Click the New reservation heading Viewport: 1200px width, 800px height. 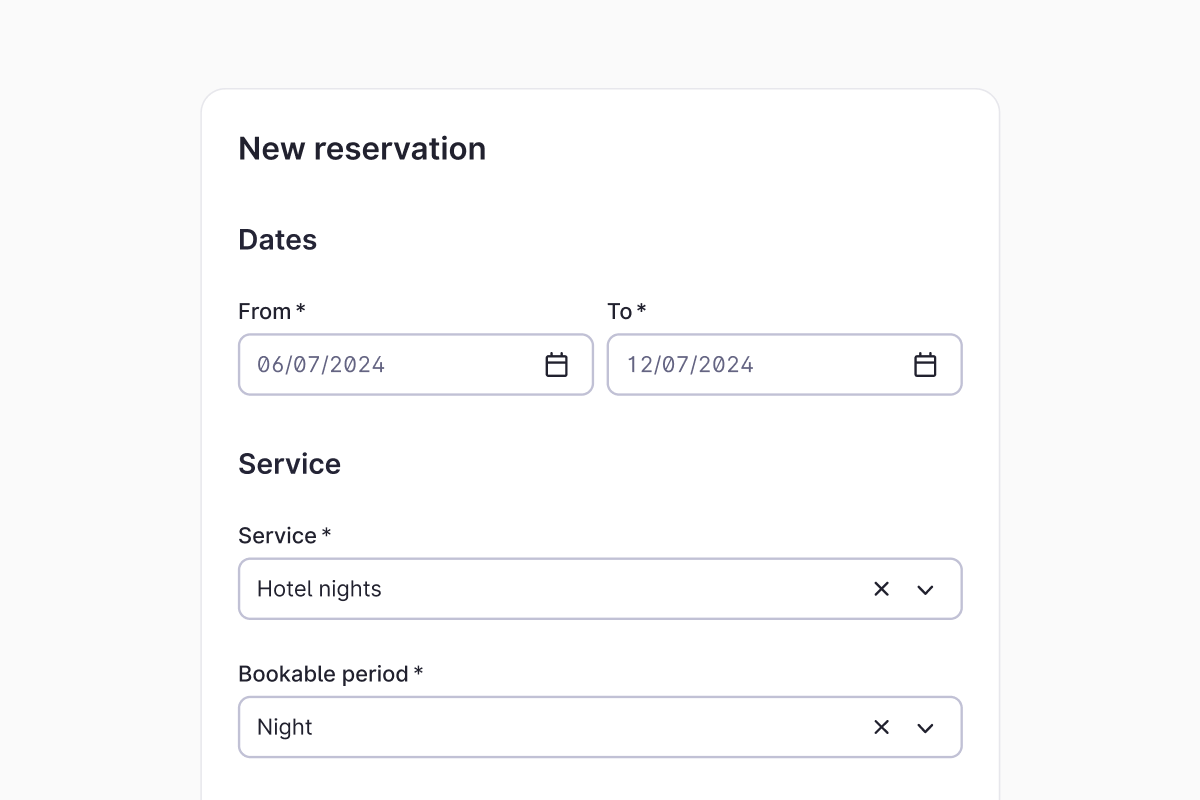point(362,149)
